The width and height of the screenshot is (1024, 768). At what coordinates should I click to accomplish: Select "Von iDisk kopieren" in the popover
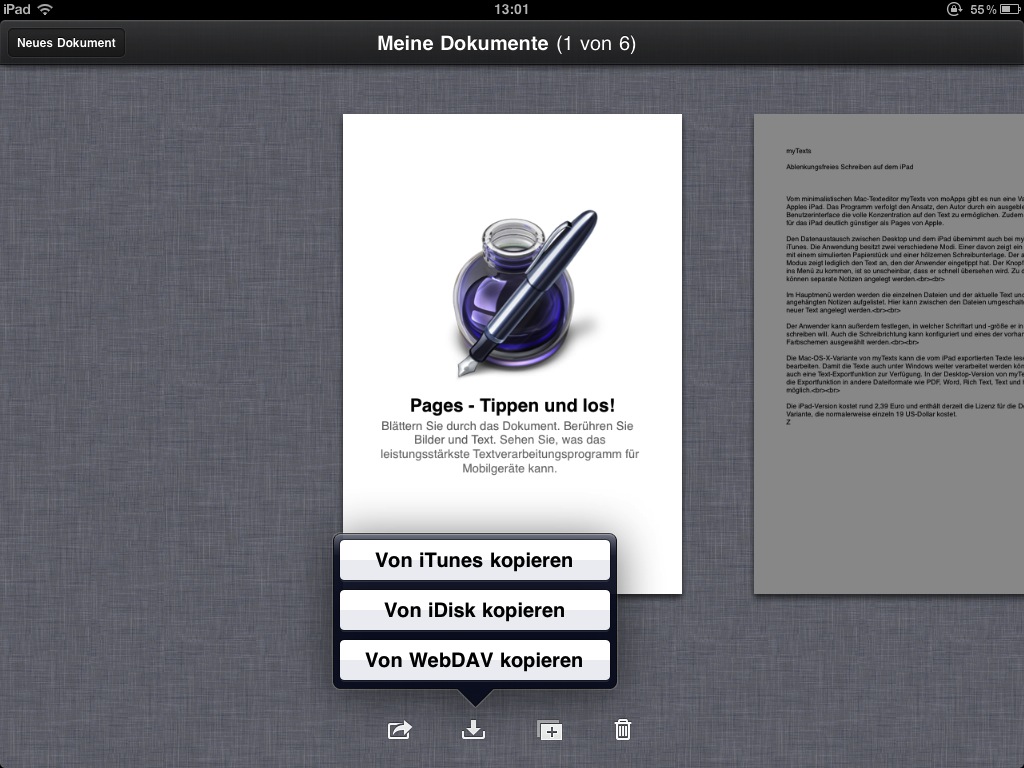(x=474, y=610)
